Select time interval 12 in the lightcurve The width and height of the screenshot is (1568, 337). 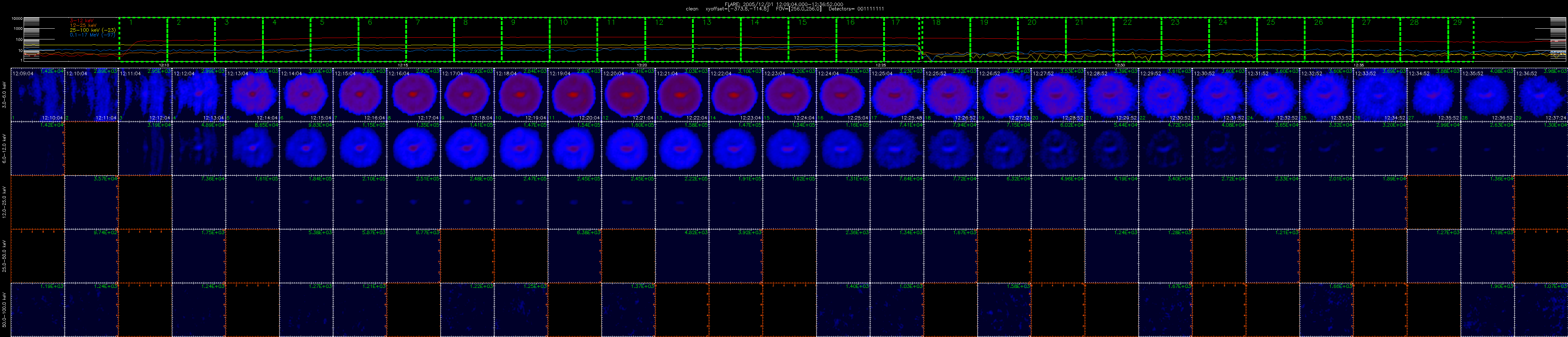tap(669, 39)
